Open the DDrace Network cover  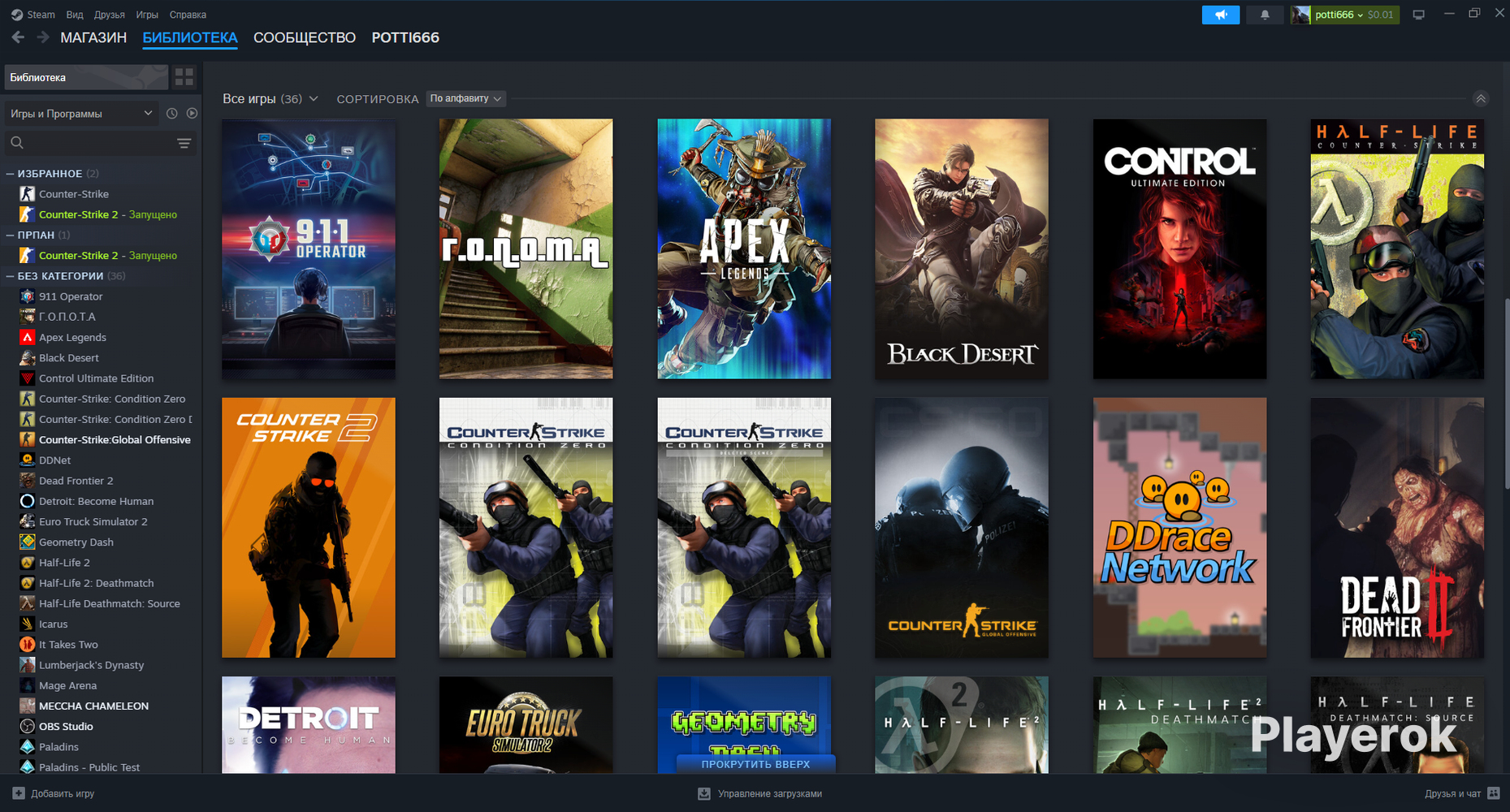(1179, 528)
